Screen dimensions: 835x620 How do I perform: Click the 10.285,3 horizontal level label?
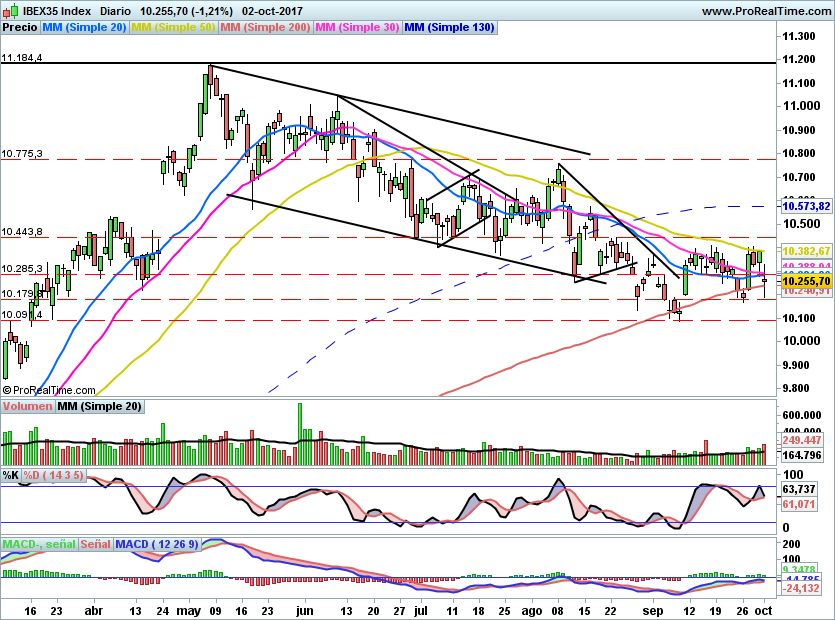click(x=22, y=269)
